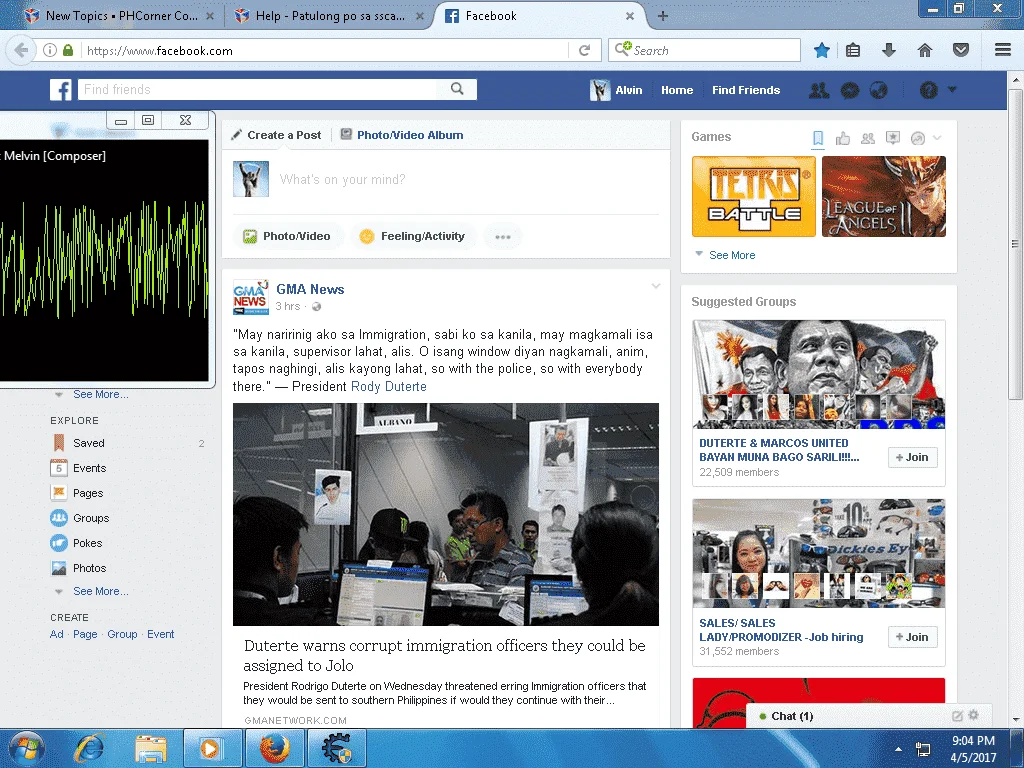Click the GMA News logo avatar
Viewport: 1024px width, 768px height.
(x=251, y=296)
